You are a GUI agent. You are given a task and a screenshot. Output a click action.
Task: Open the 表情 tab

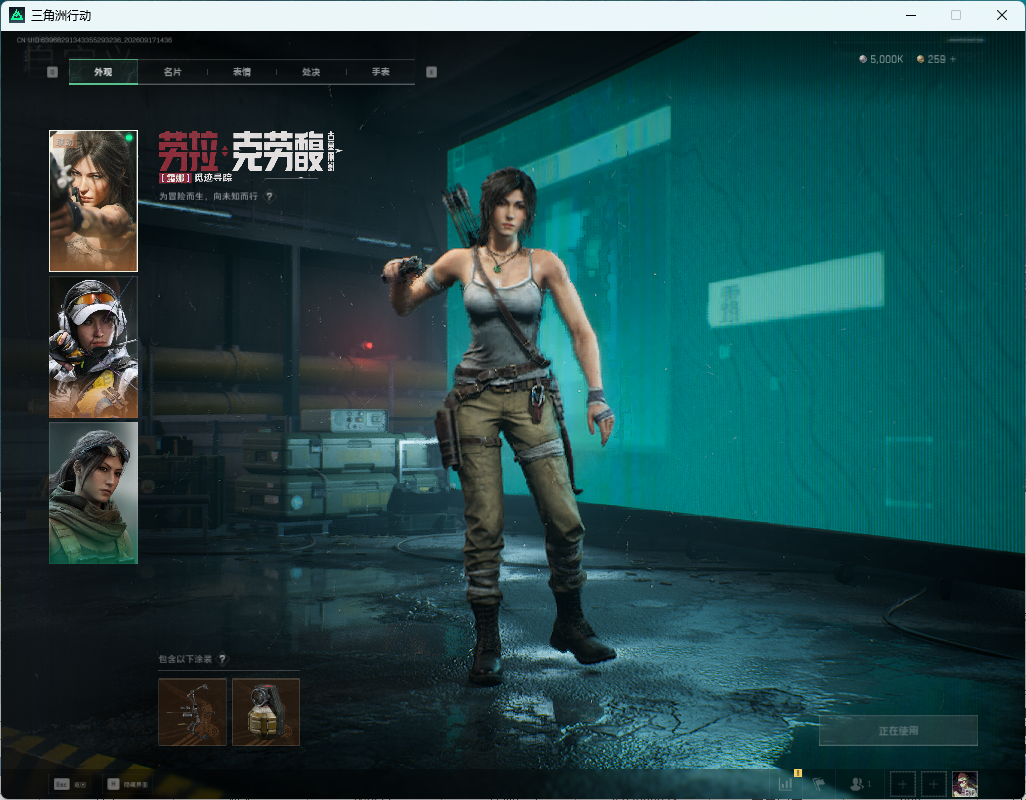click(x=242, y=72)
